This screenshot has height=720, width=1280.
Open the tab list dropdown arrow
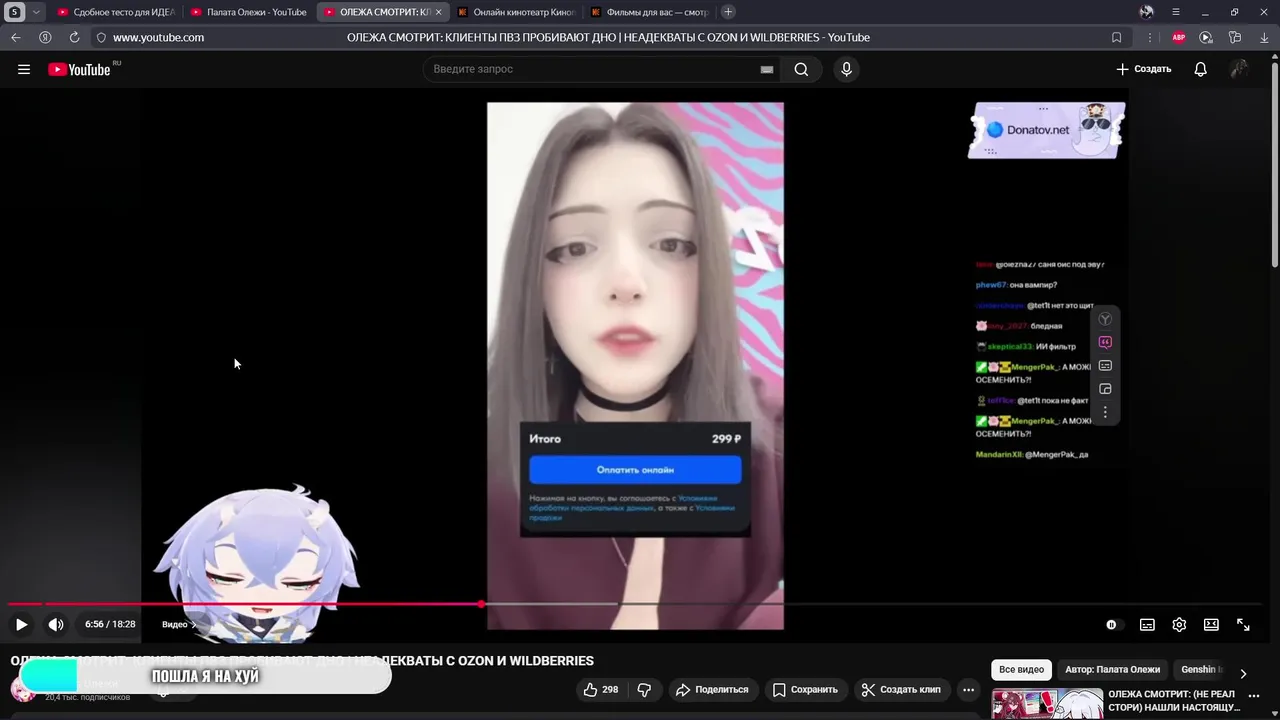[36, 12]
